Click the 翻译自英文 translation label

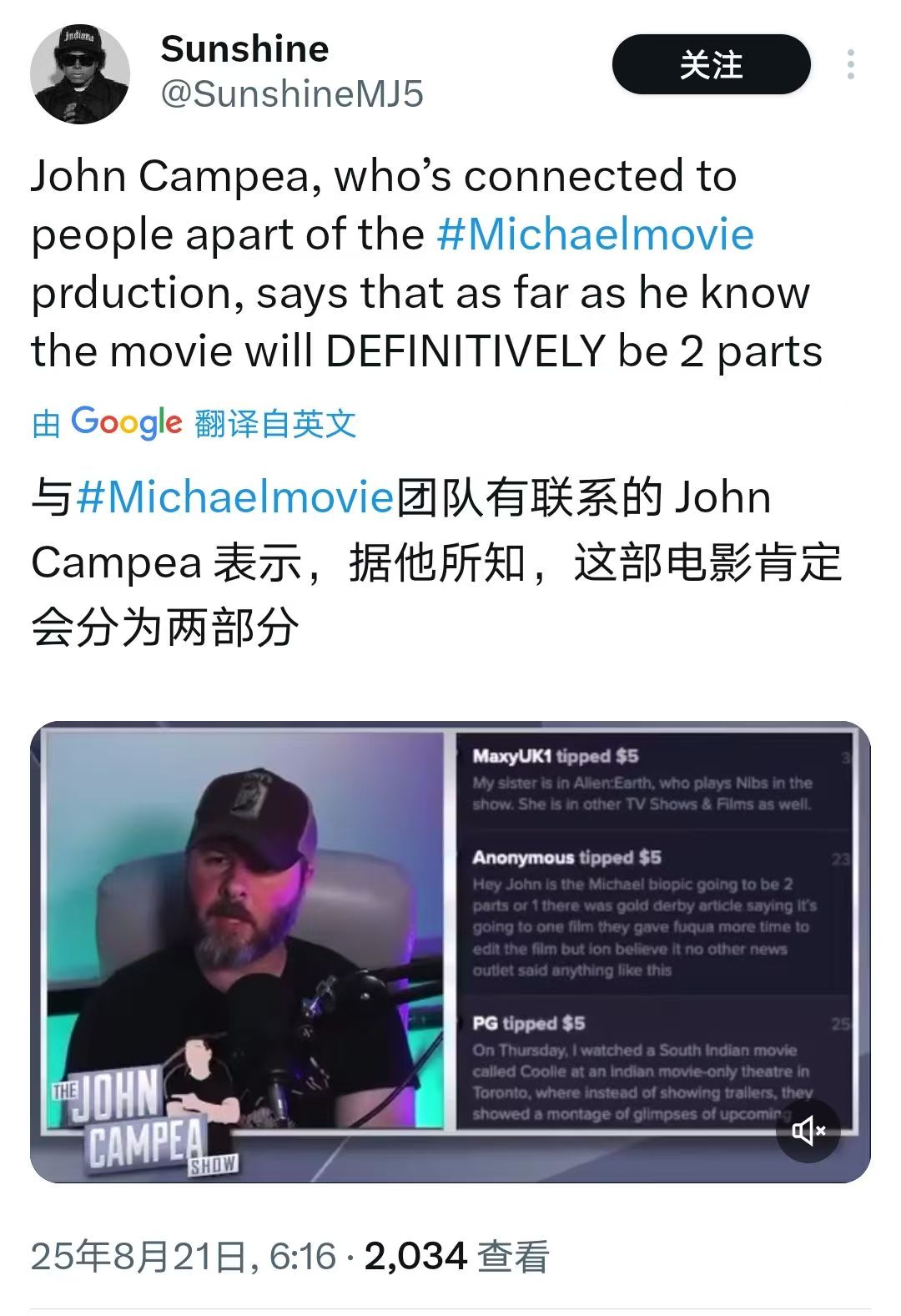point(275,424)
